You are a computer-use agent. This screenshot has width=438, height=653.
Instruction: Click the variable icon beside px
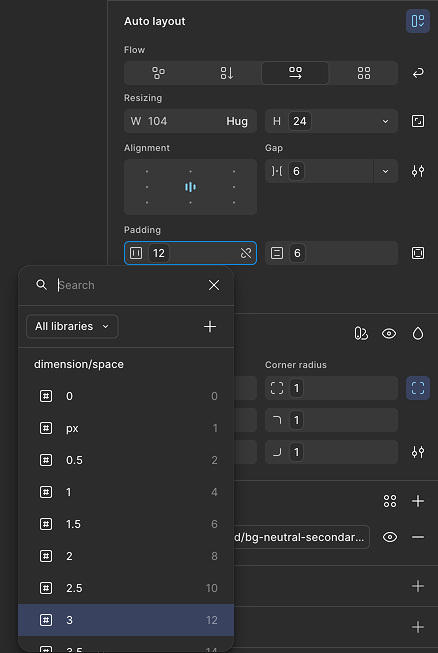(x=46, y=428)
